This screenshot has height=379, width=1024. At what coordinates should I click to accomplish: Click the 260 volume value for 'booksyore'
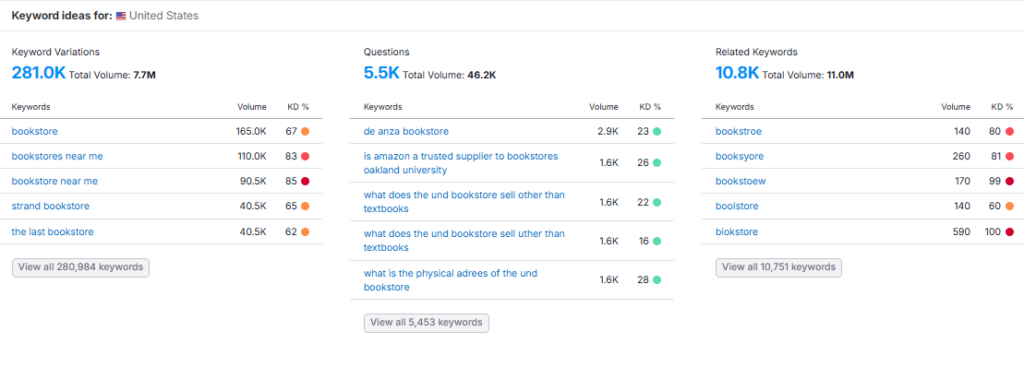[x=962, y=156]
